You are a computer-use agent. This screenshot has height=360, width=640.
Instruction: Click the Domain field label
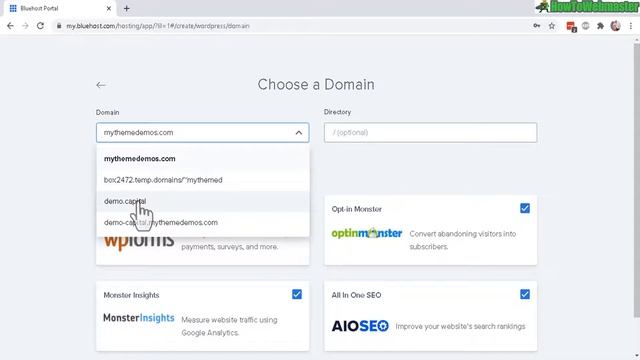coord(107,112)
